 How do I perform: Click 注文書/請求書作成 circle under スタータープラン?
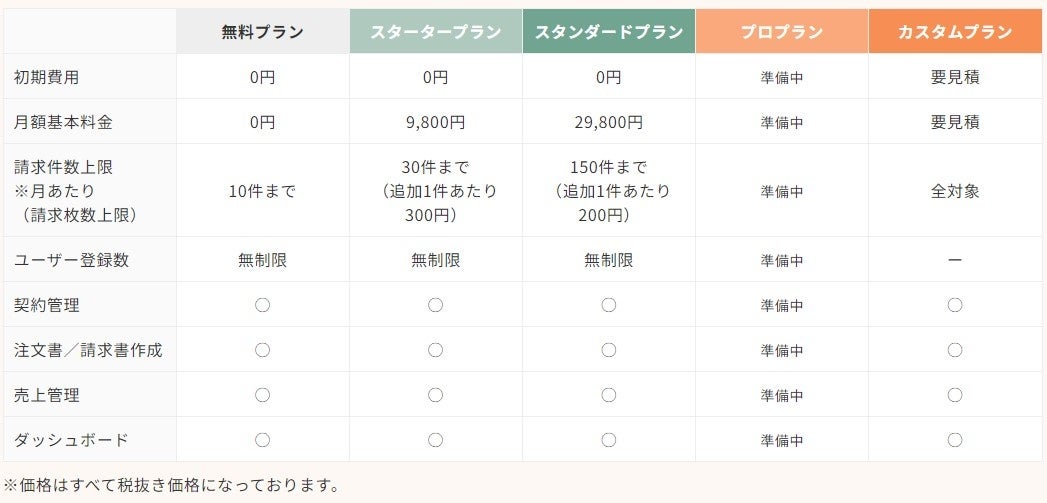[x=435, y=350]
